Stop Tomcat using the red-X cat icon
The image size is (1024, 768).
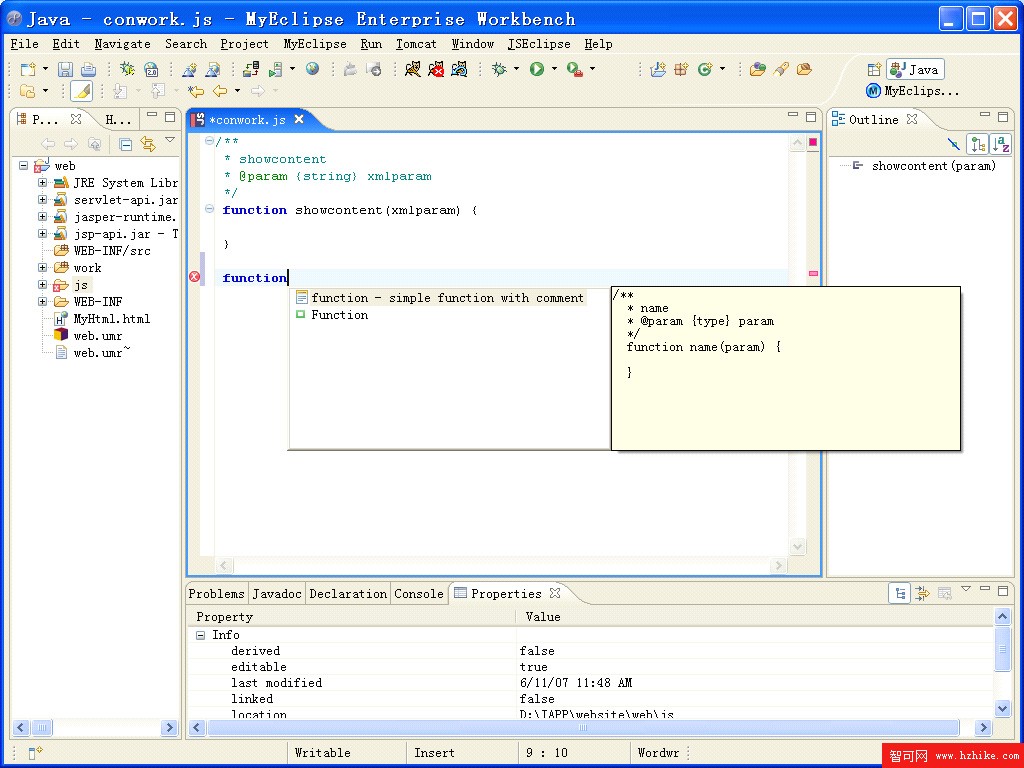click(x=437, y=69)
